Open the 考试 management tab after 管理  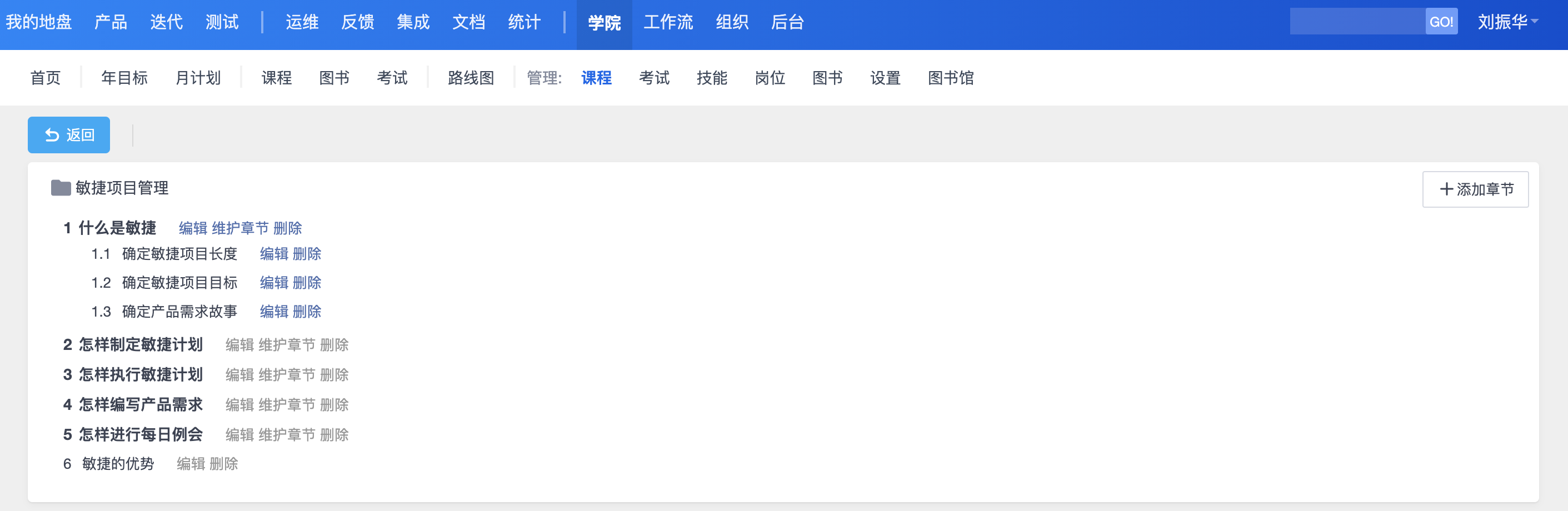(x=655, y=78)
